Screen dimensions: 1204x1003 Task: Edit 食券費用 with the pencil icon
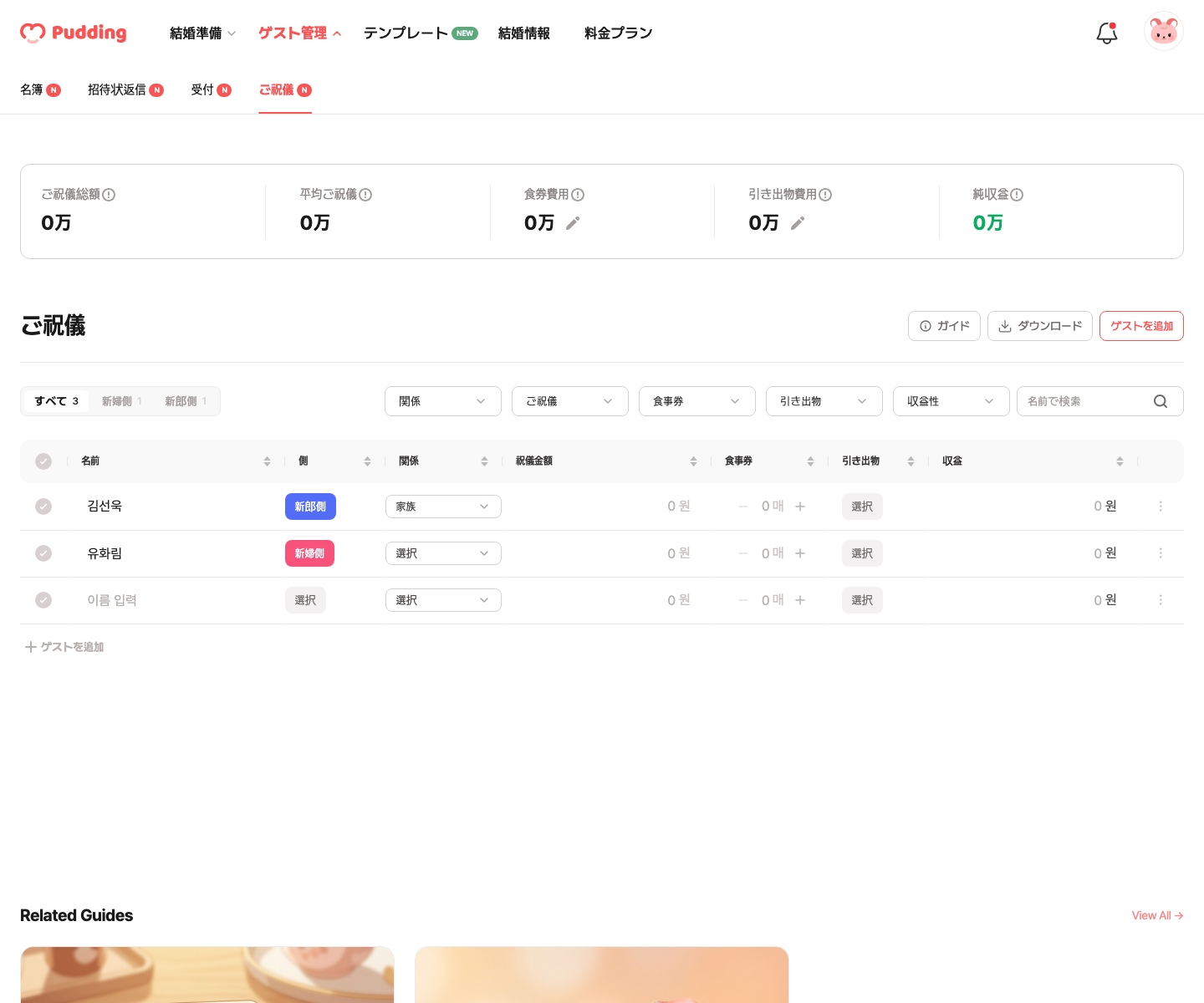pyautogui.click(x=573, y=223)
